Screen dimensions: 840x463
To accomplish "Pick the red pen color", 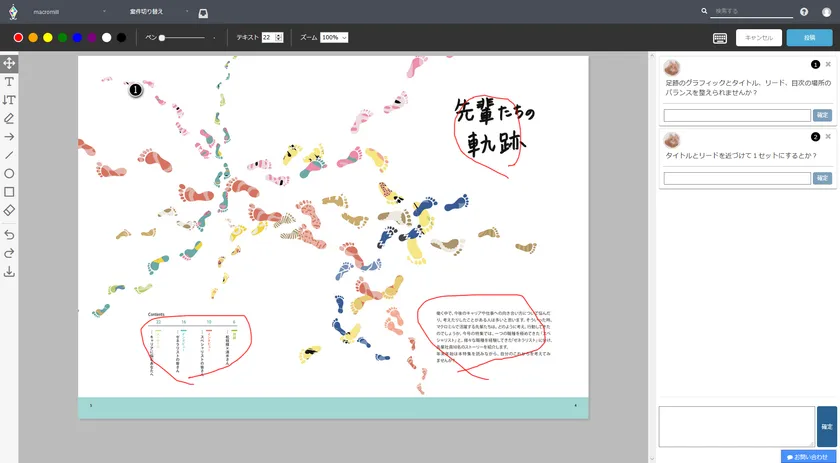I will click(18, 38).
